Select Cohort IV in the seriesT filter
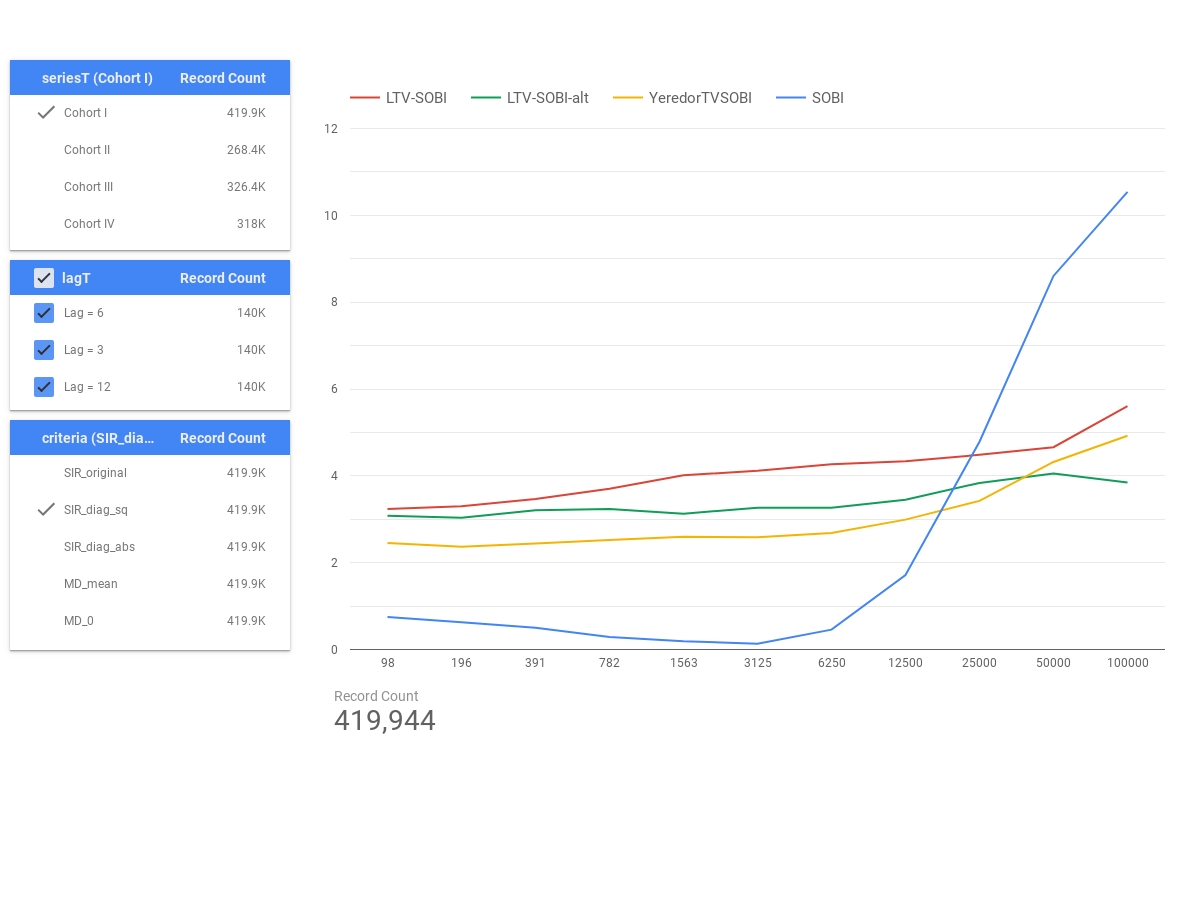This screenshot has height=900, width=1200. (x=89, y=224)
